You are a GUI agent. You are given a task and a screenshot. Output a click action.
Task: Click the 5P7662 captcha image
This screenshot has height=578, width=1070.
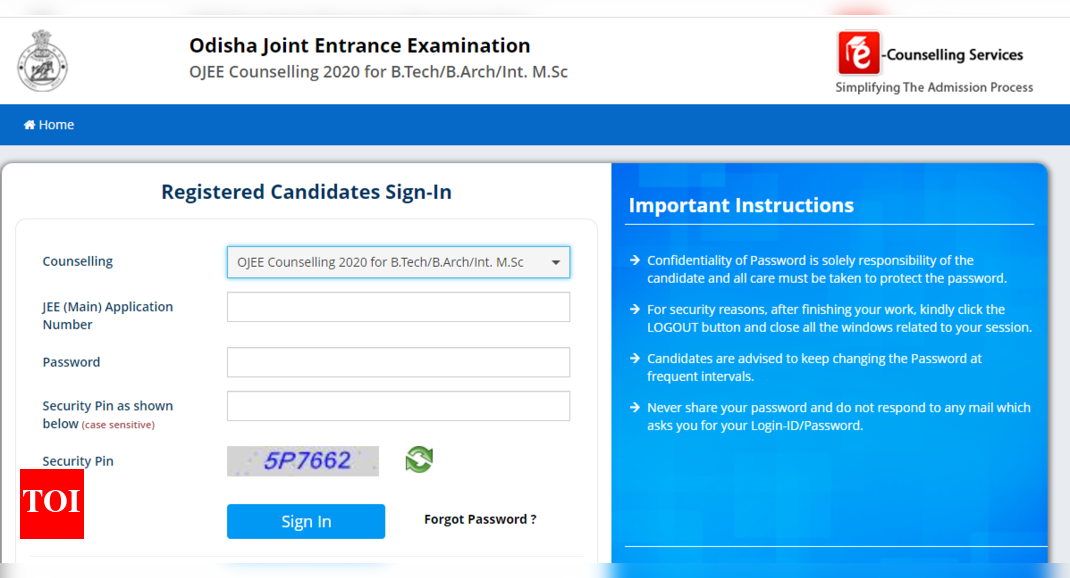pyautogui.click(x=303, y=461)
